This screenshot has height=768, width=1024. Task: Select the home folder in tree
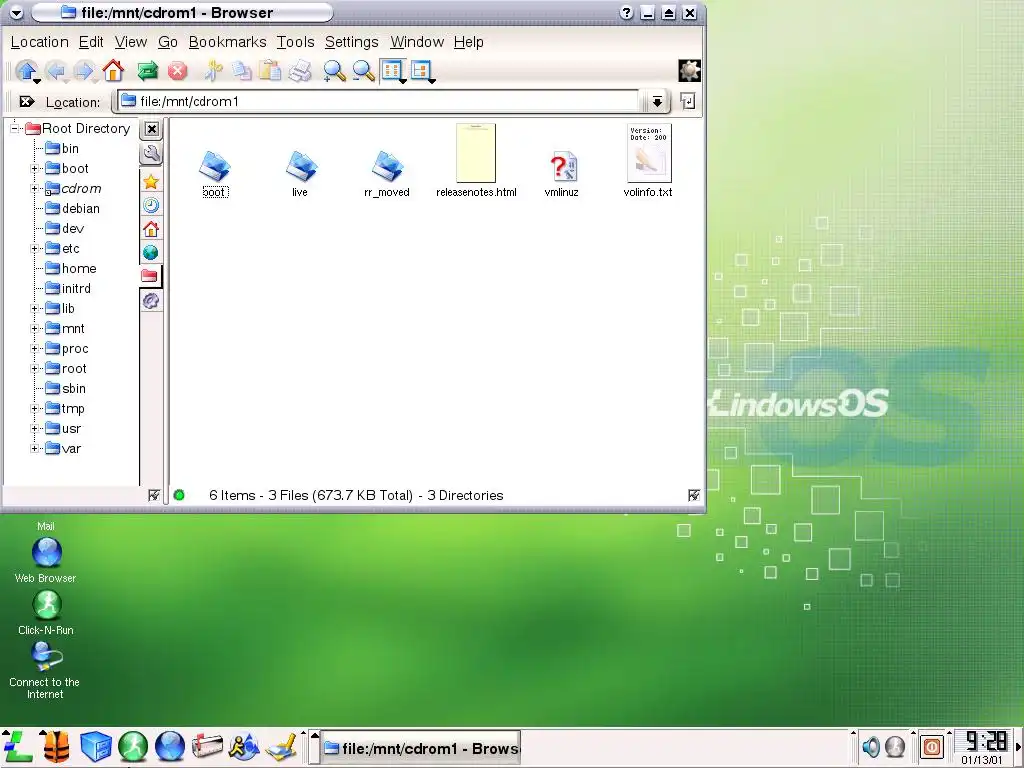71,268
